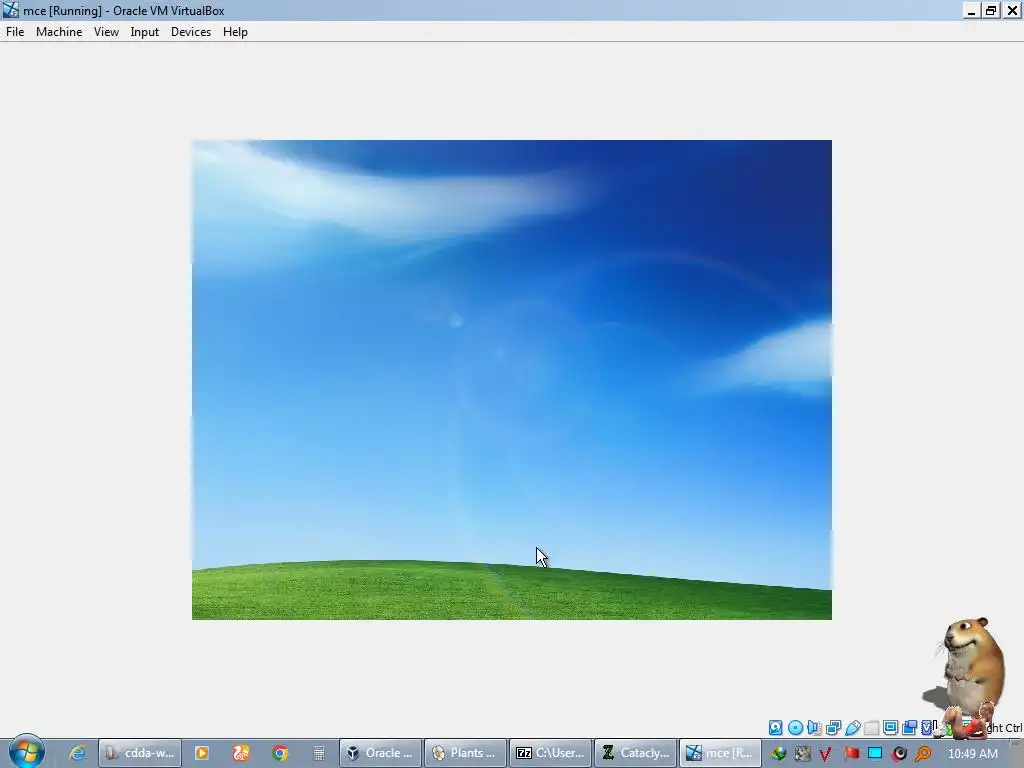This screenshot has height=768, width=1024.
Task: Switch to the Catacly... taskbar button
Action: 635,753
